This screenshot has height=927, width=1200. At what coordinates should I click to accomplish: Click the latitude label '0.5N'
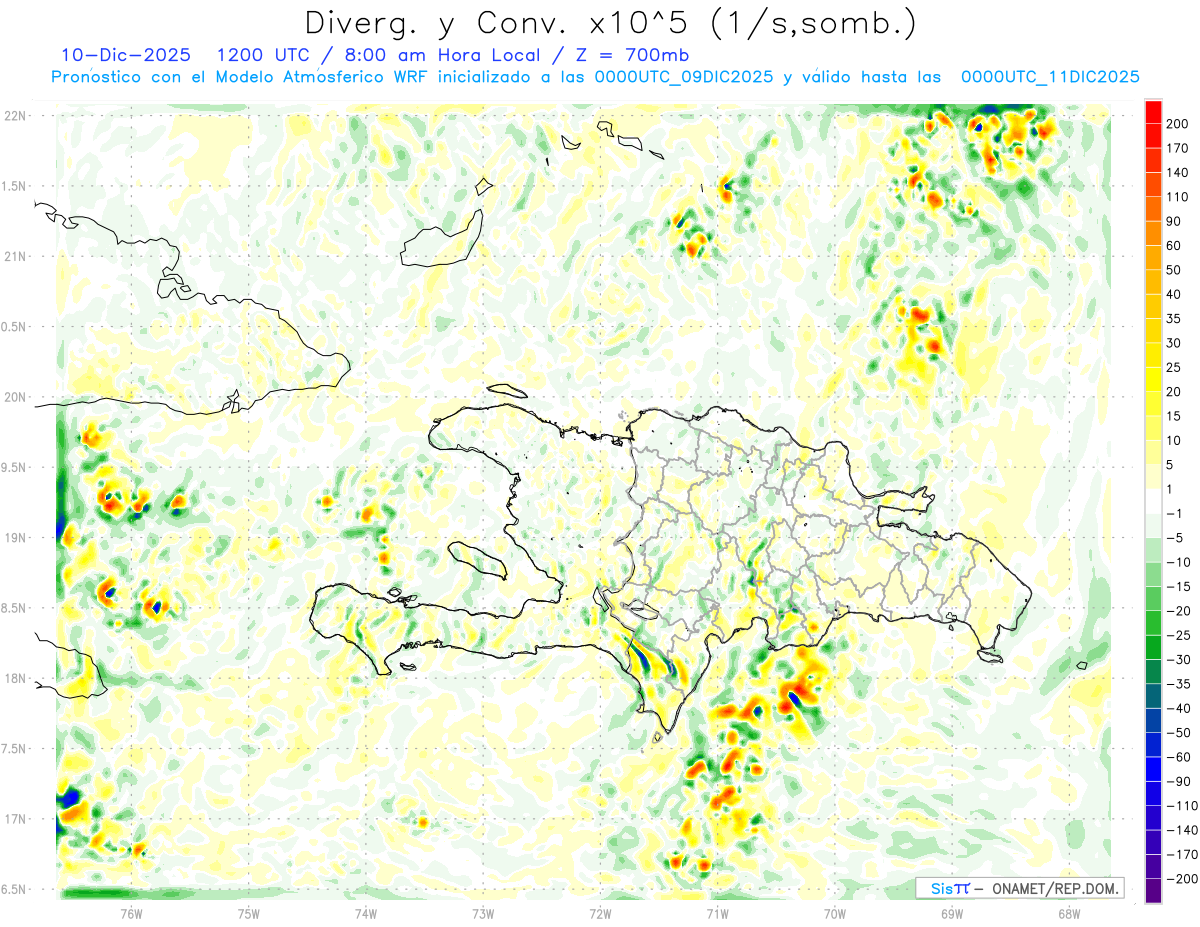(15, 327)
